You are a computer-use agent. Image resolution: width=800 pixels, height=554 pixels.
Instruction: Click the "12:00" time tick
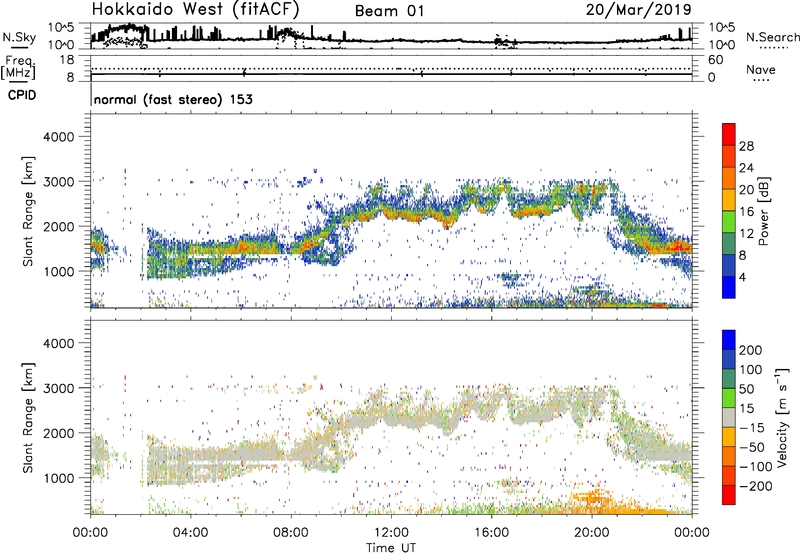click(x=391, y=533)
